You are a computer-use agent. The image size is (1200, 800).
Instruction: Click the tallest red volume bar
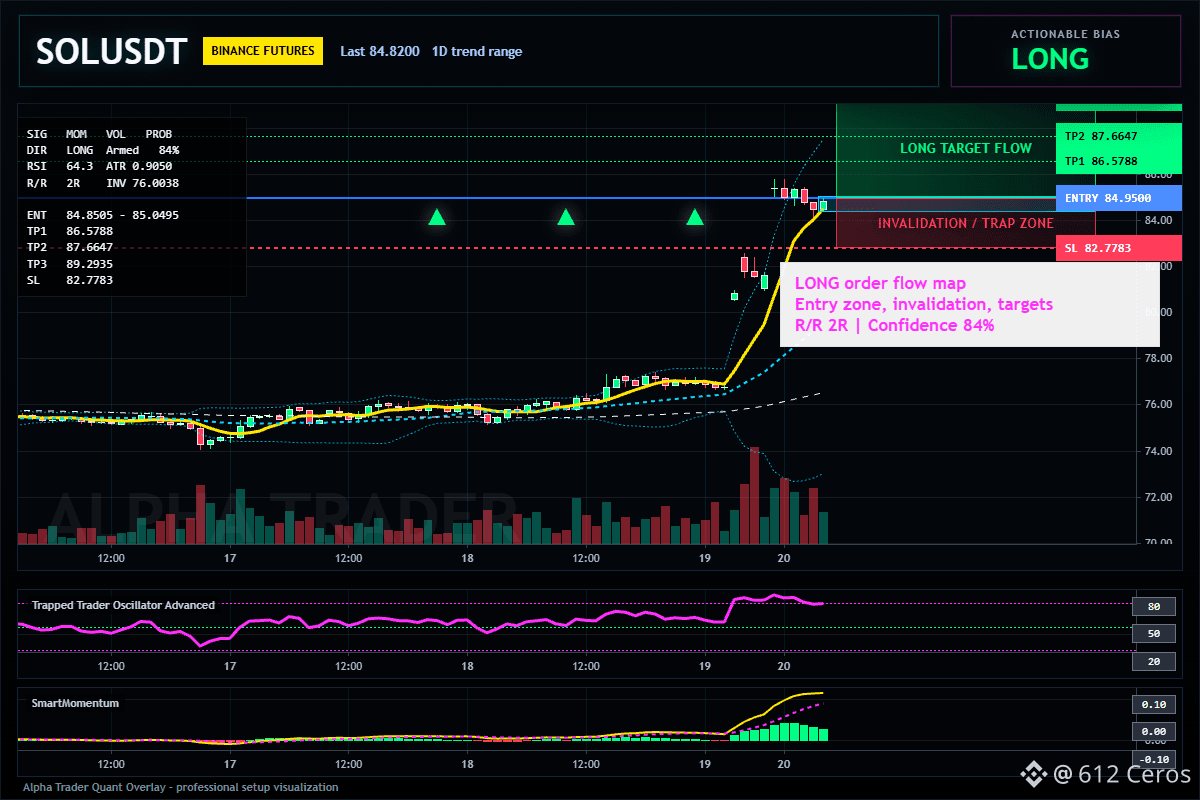[754, 495]
